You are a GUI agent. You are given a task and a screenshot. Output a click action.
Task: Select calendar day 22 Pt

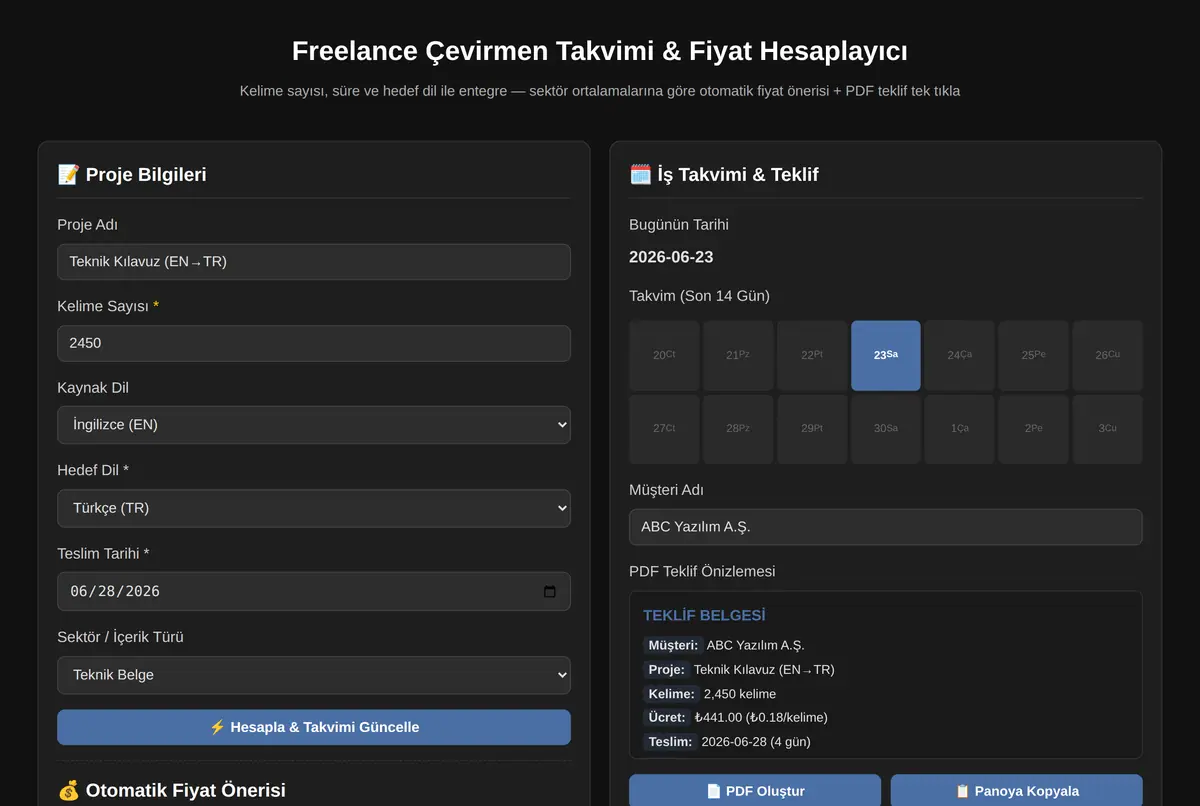point(812,355)
